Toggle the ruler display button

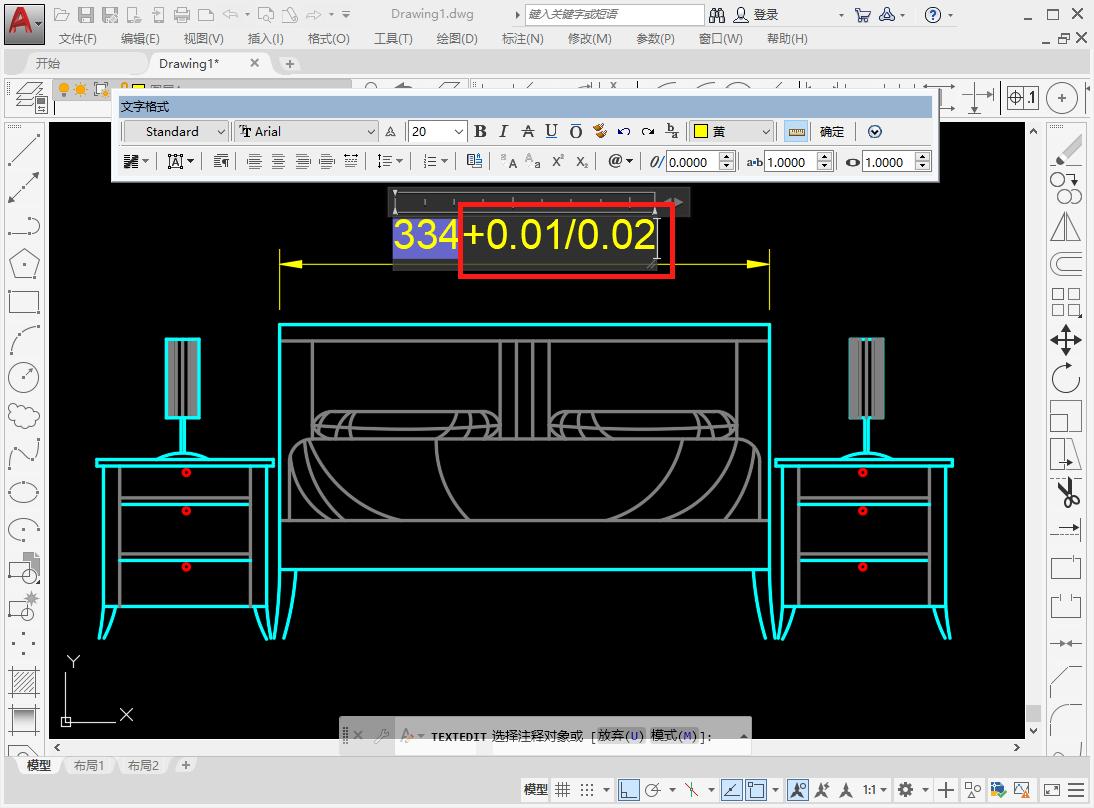pos(796,131)
